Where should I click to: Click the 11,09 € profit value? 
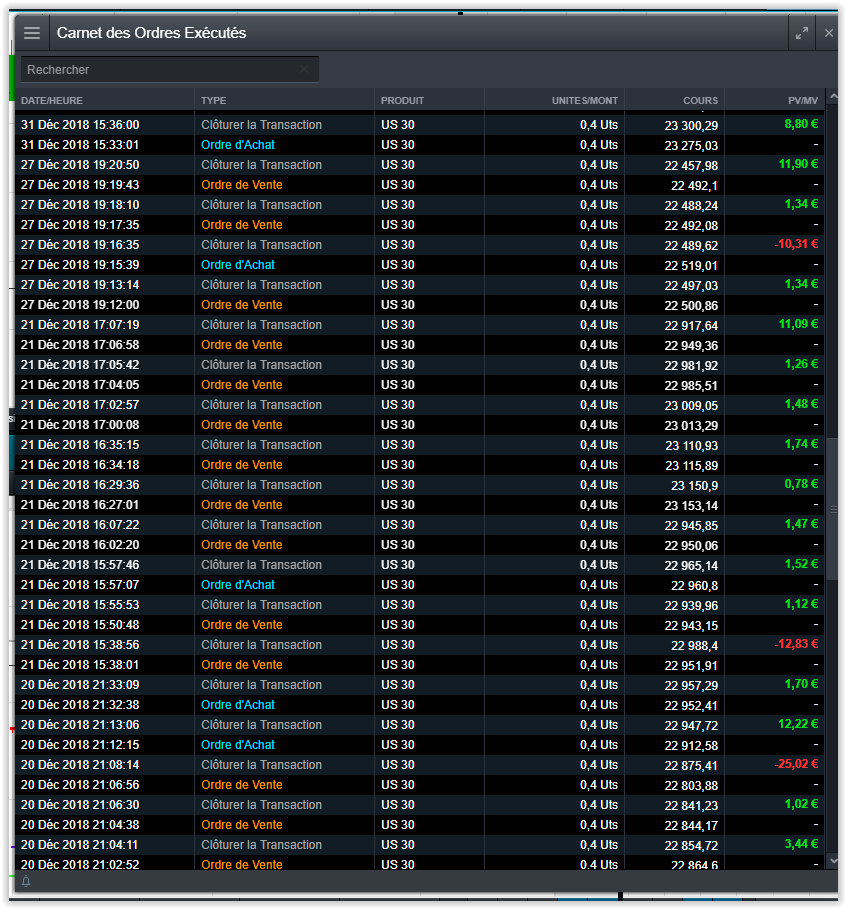(798, 324)
